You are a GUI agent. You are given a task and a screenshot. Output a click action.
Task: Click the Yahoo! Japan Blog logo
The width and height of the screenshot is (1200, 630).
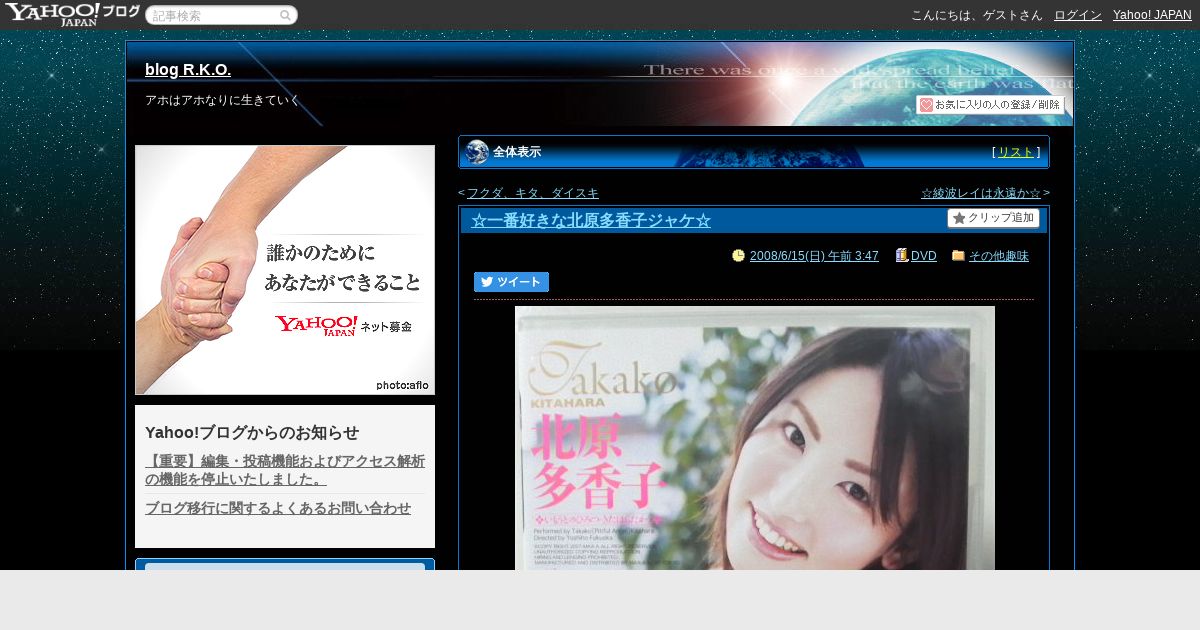click(72, 14)
